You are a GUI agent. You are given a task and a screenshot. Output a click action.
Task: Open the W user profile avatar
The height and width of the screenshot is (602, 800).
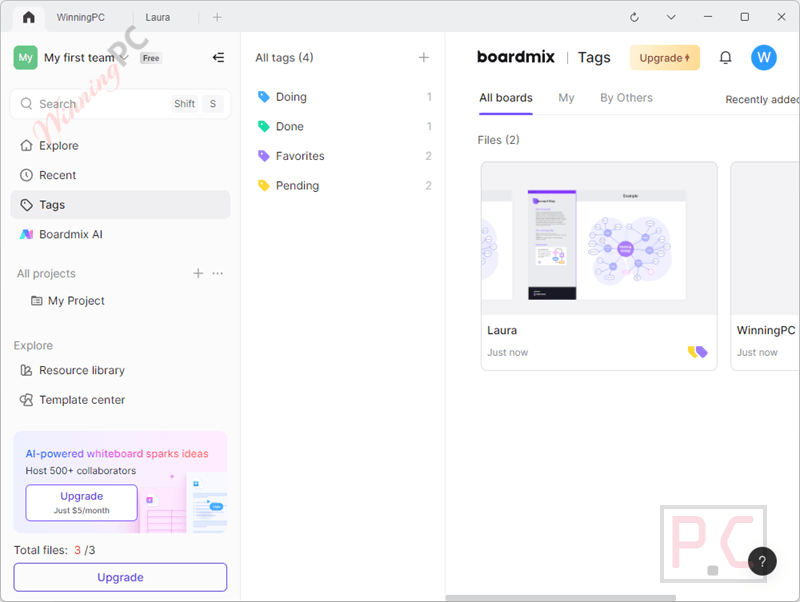[x=764, y=58]
